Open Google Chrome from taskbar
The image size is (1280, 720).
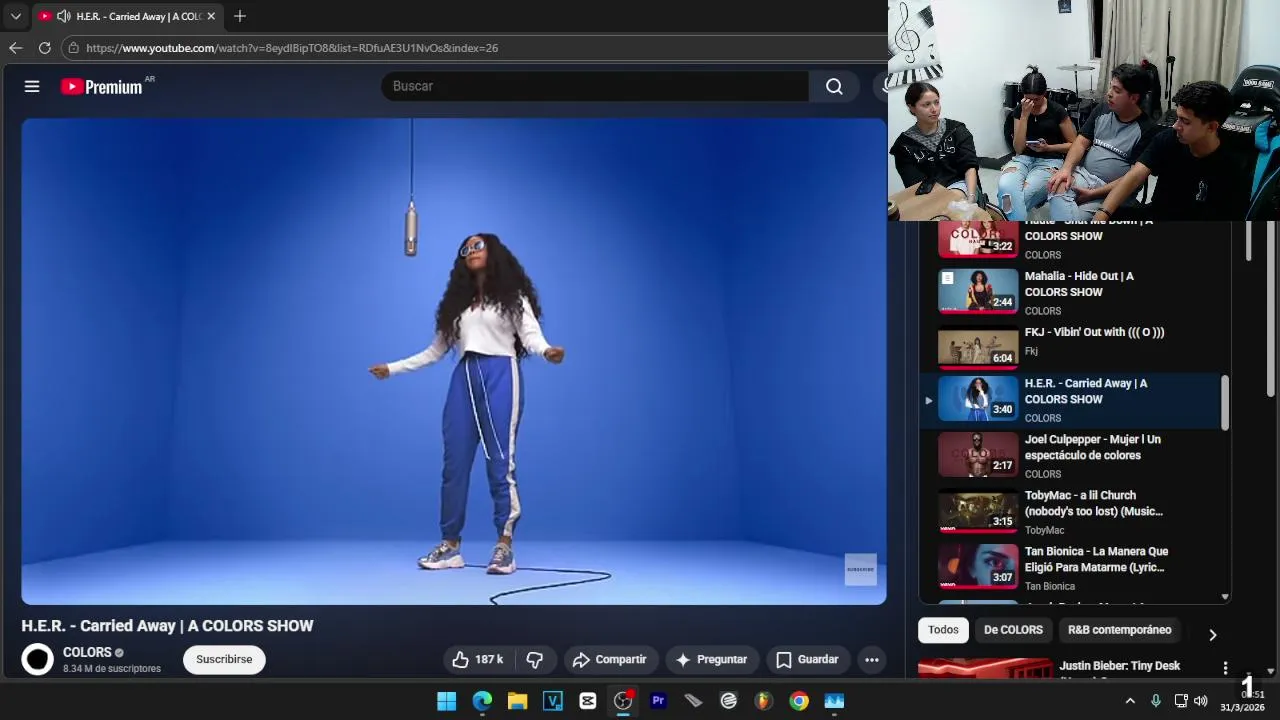pyautogui.click(x=799, y=701)
